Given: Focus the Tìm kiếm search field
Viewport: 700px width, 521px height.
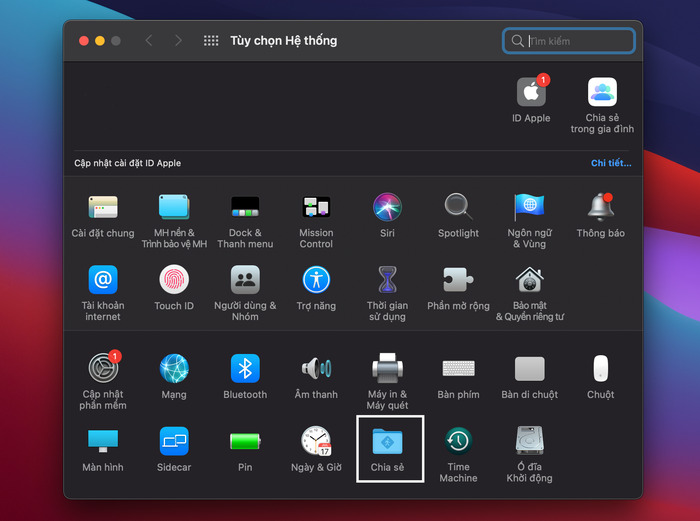Looking at the screenshot, I should 568,41.
